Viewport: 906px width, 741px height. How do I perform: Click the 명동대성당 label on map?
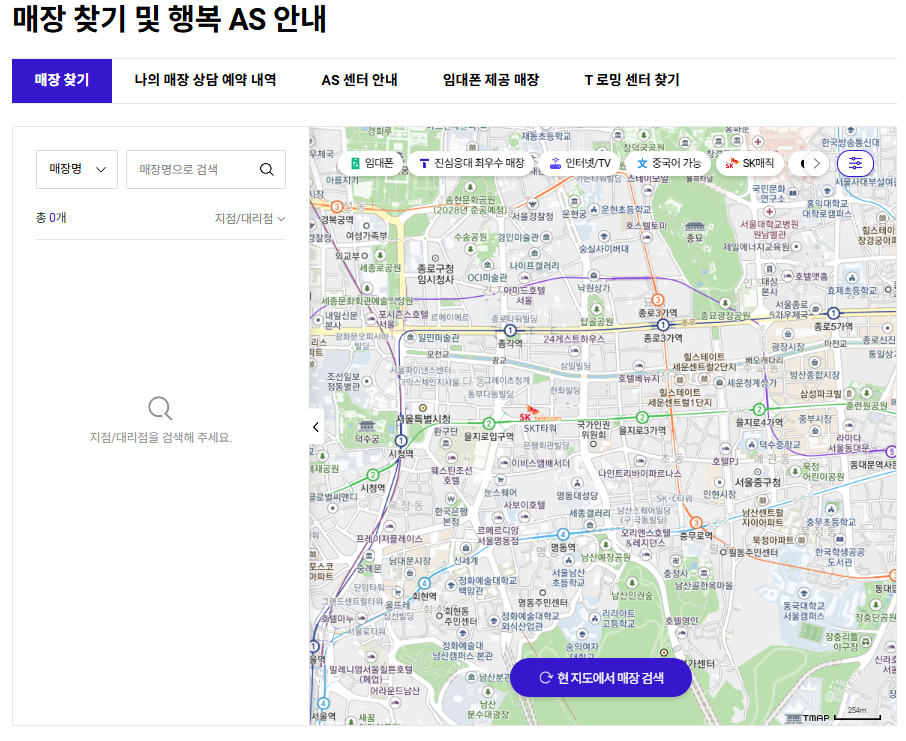click(x=577, y=496)
